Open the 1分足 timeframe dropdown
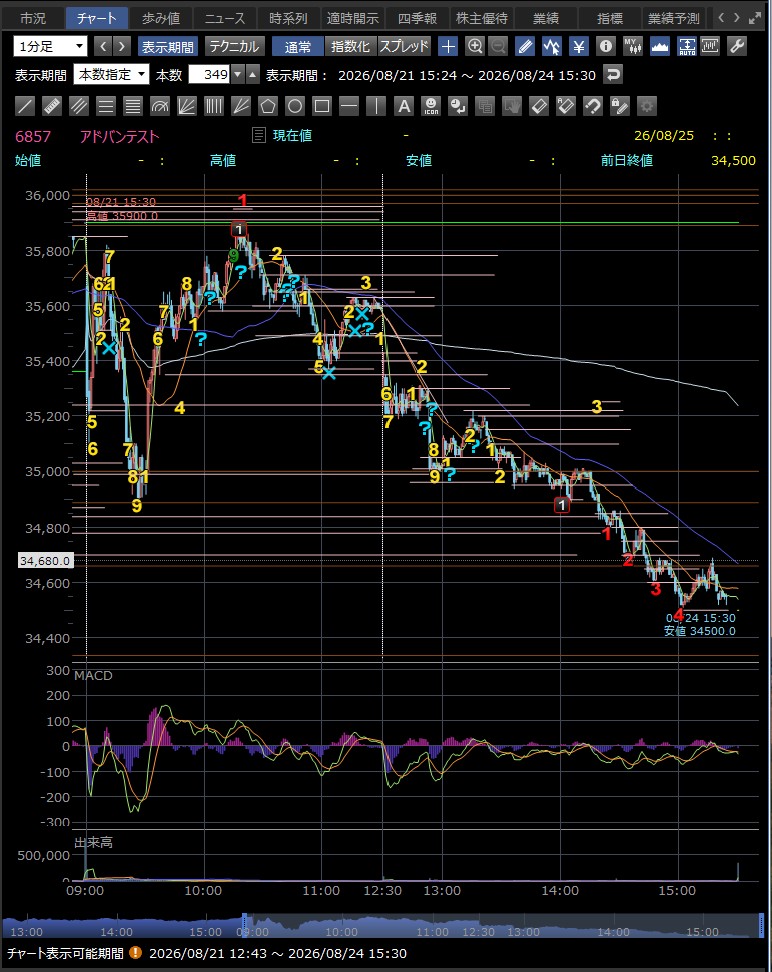The height and width of the screenshot is (972, 772). [x=50, y=46]
